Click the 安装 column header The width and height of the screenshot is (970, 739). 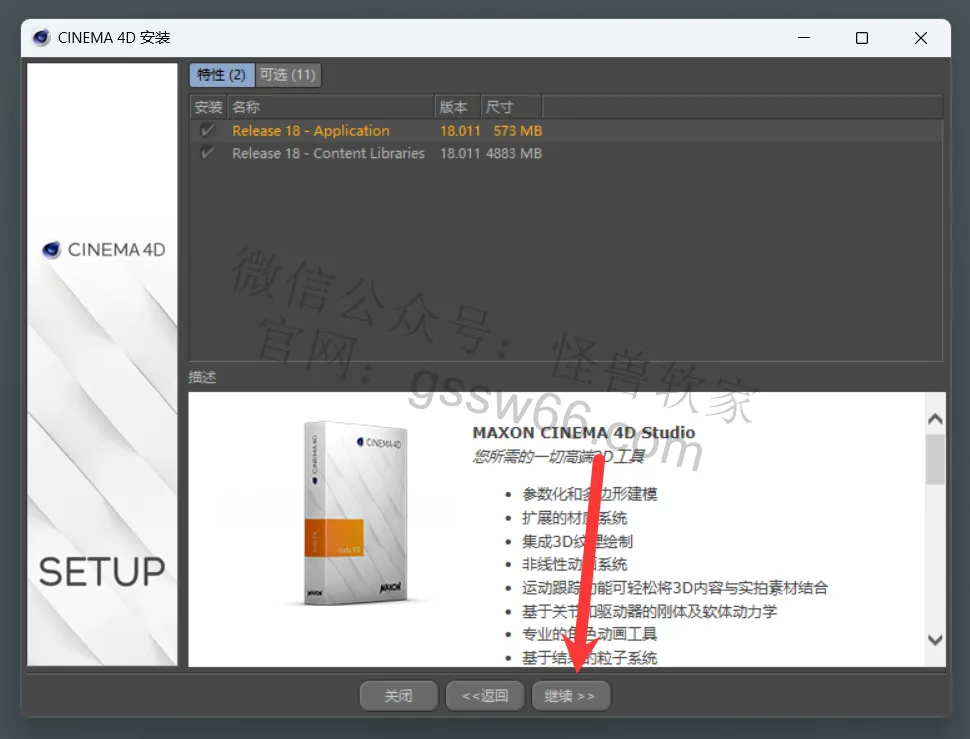click(208, 107)
